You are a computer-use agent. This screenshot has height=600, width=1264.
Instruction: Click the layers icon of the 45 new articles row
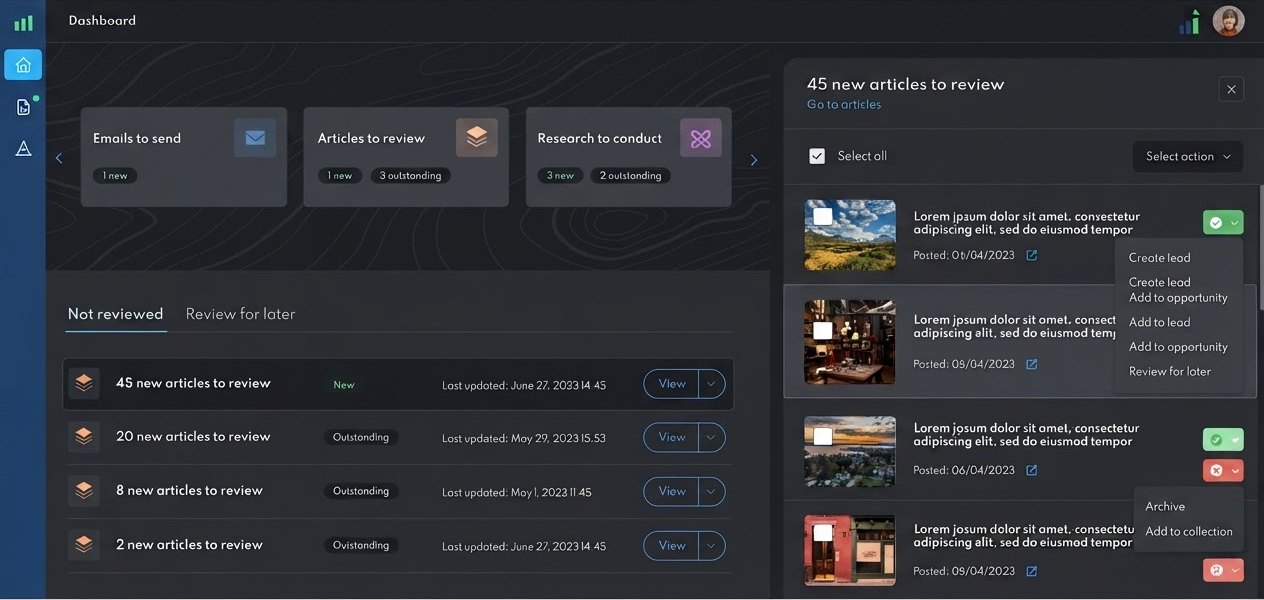tap(84, 383)
